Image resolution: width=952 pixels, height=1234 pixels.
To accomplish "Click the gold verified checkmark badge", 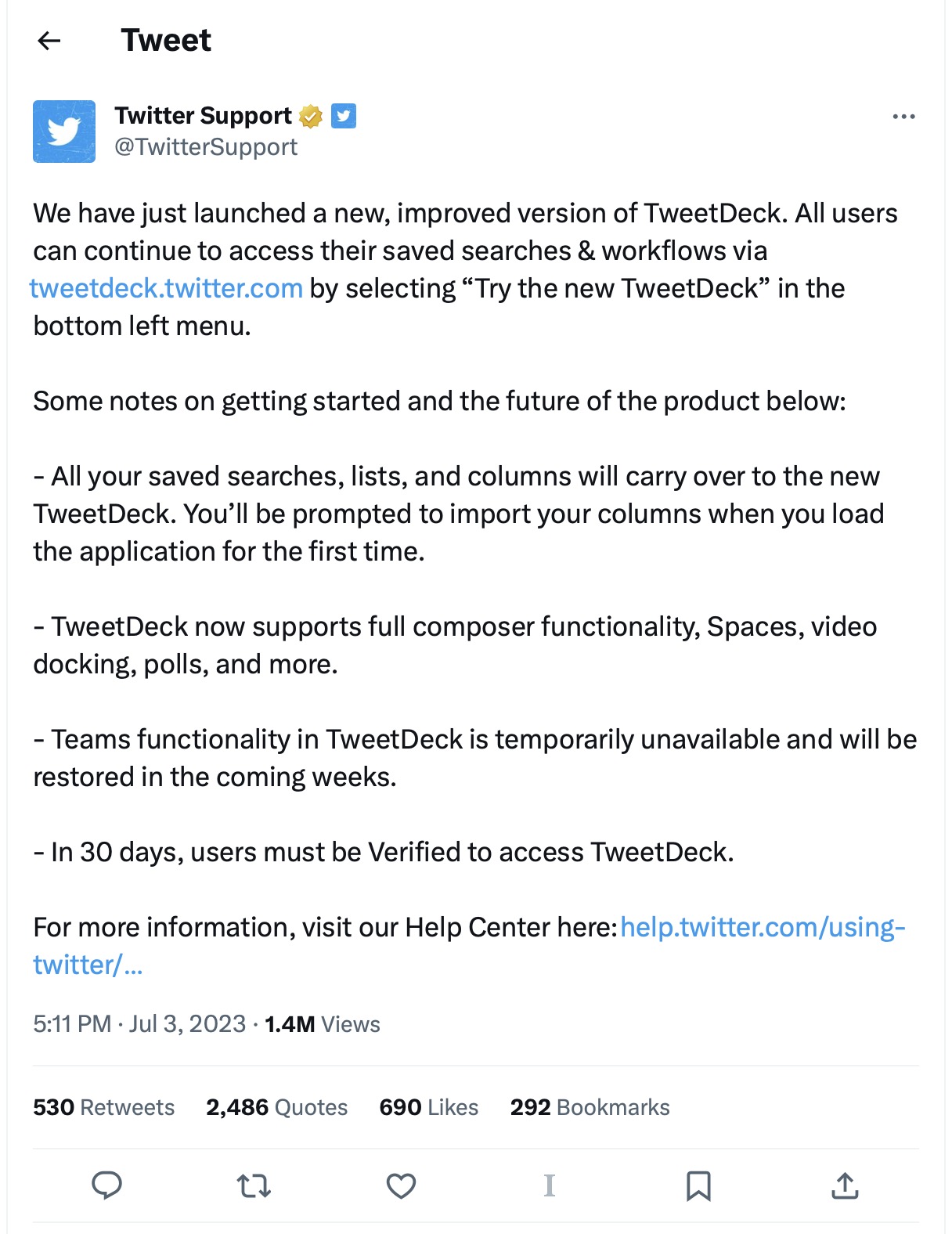I will 311,116.
